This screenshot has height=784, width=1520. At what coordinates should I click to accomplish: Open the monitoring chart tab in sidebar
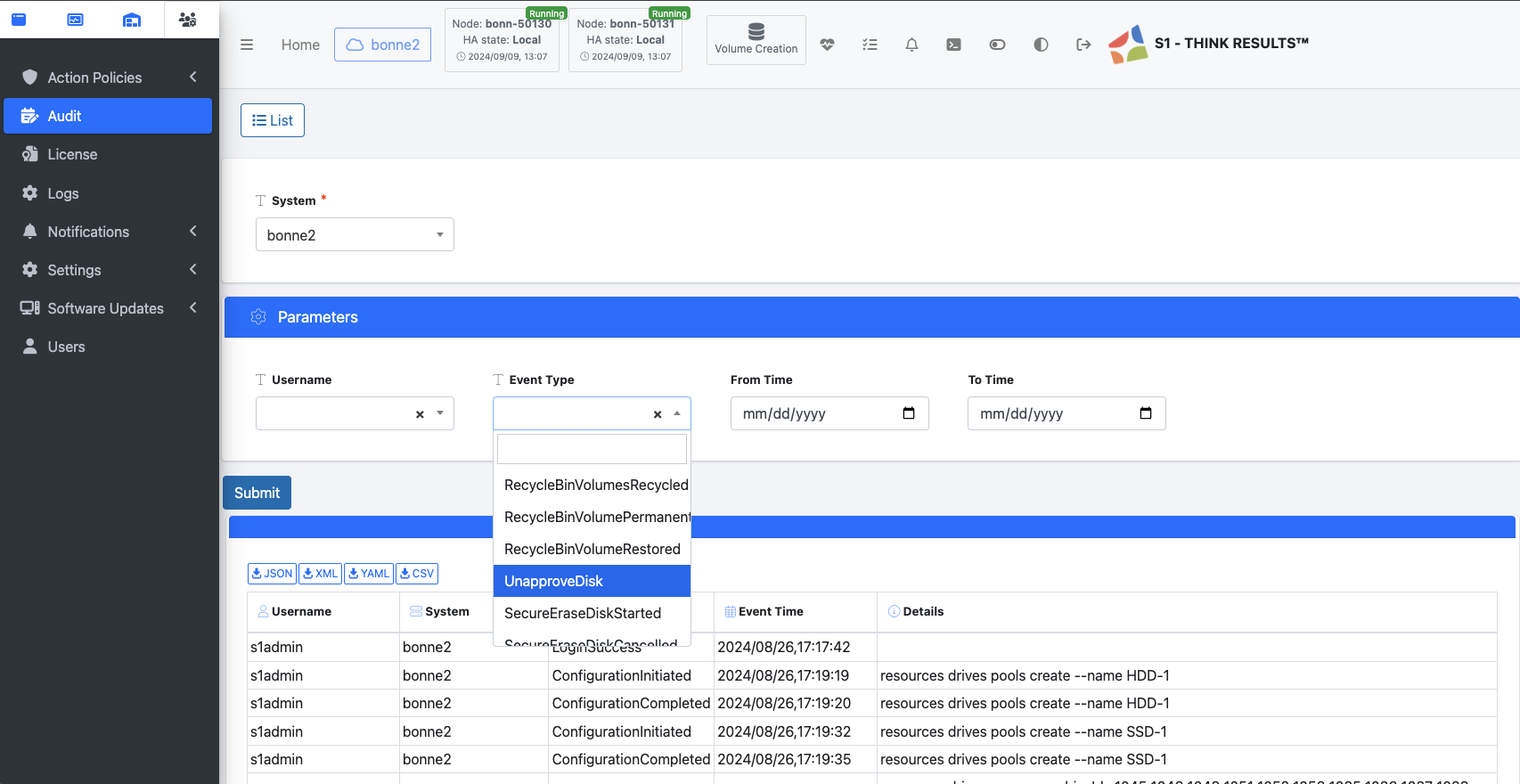click(x=76, y=19)
